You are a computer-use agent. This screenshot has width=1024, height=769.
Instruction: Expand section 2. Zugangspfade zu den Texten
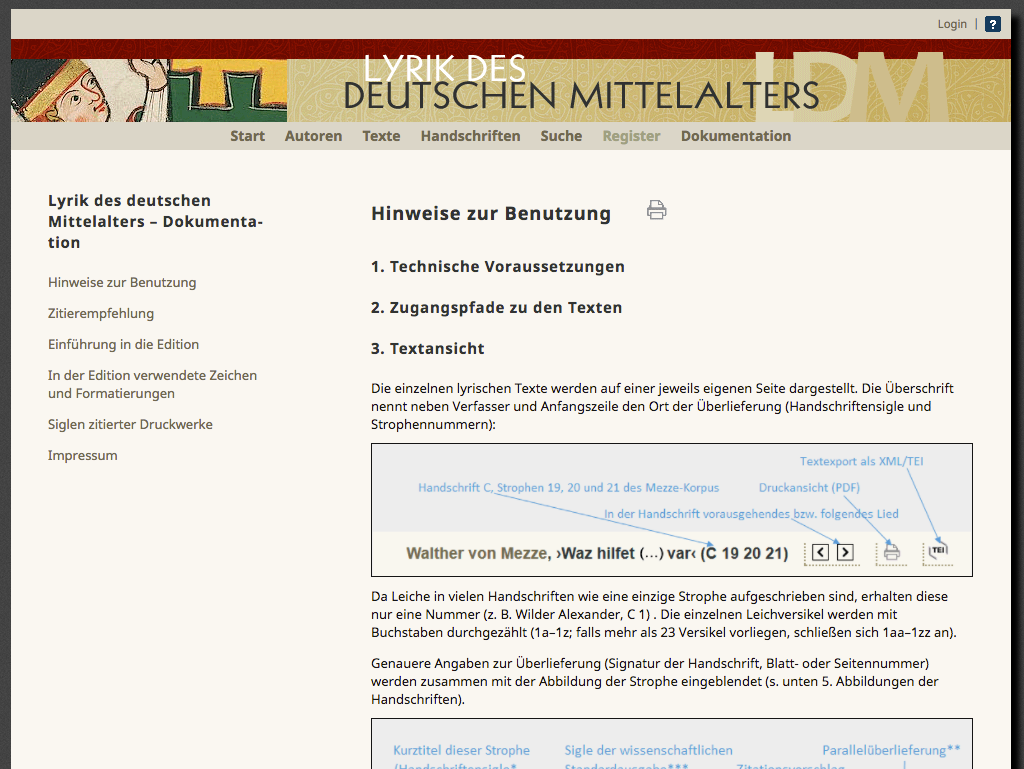[x=496, y=307]
